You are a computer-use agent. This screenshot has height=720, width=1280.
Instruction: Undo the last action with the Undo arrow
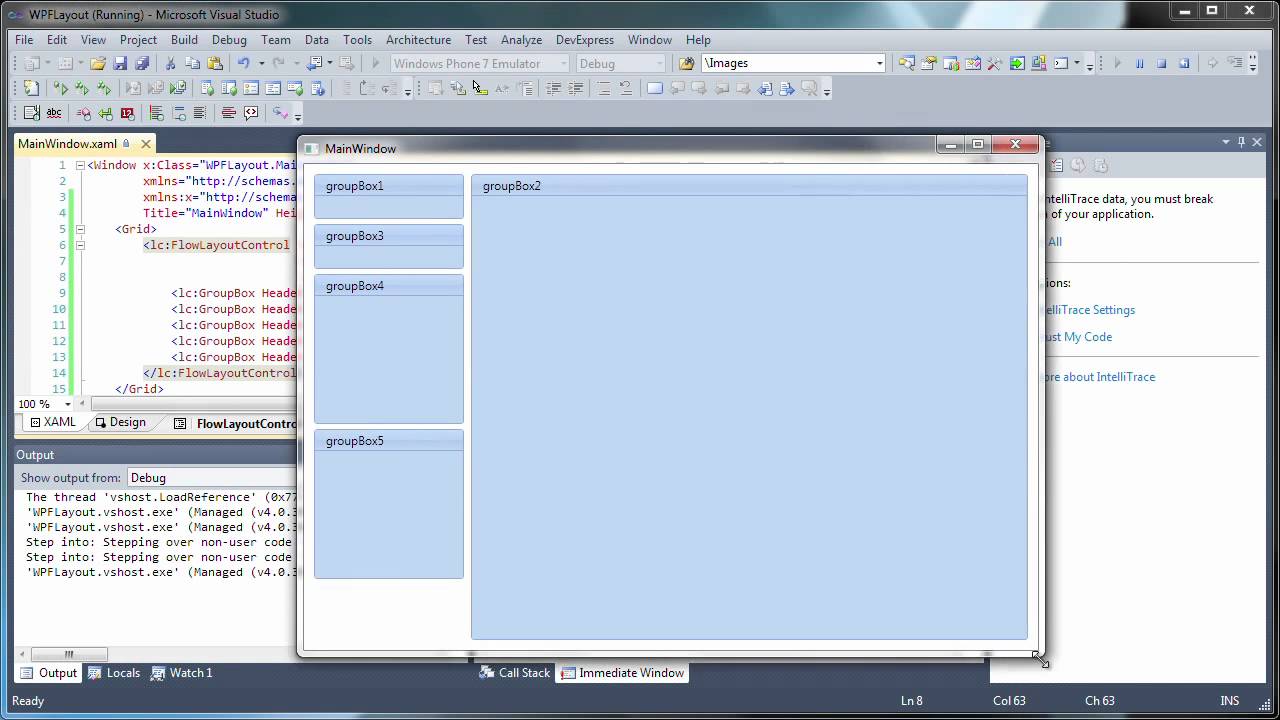[x=243, y=63]
